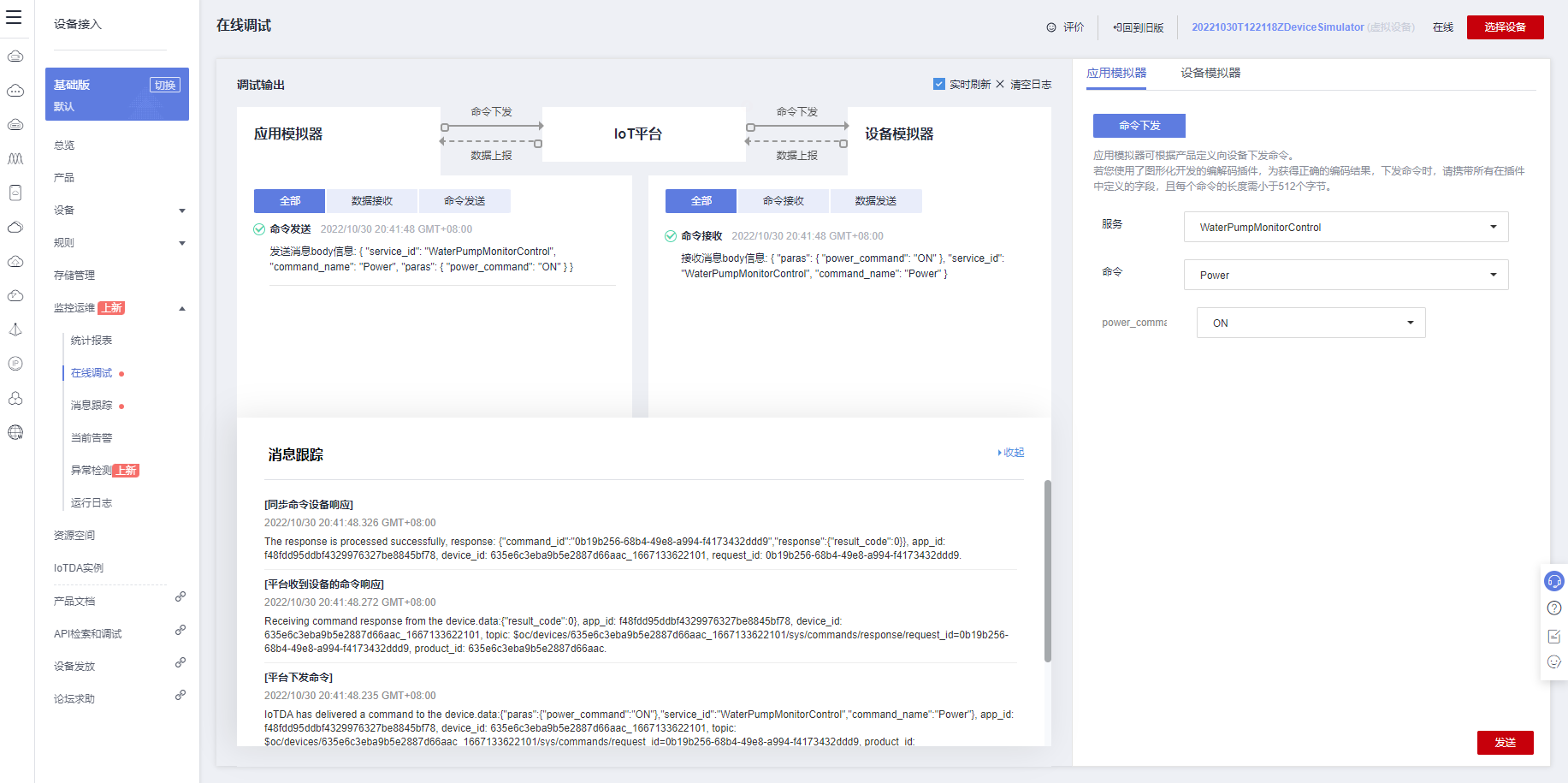Click the cloud chart icon in the sidebar
The image size is (1568, 783).
pos(15,296)
